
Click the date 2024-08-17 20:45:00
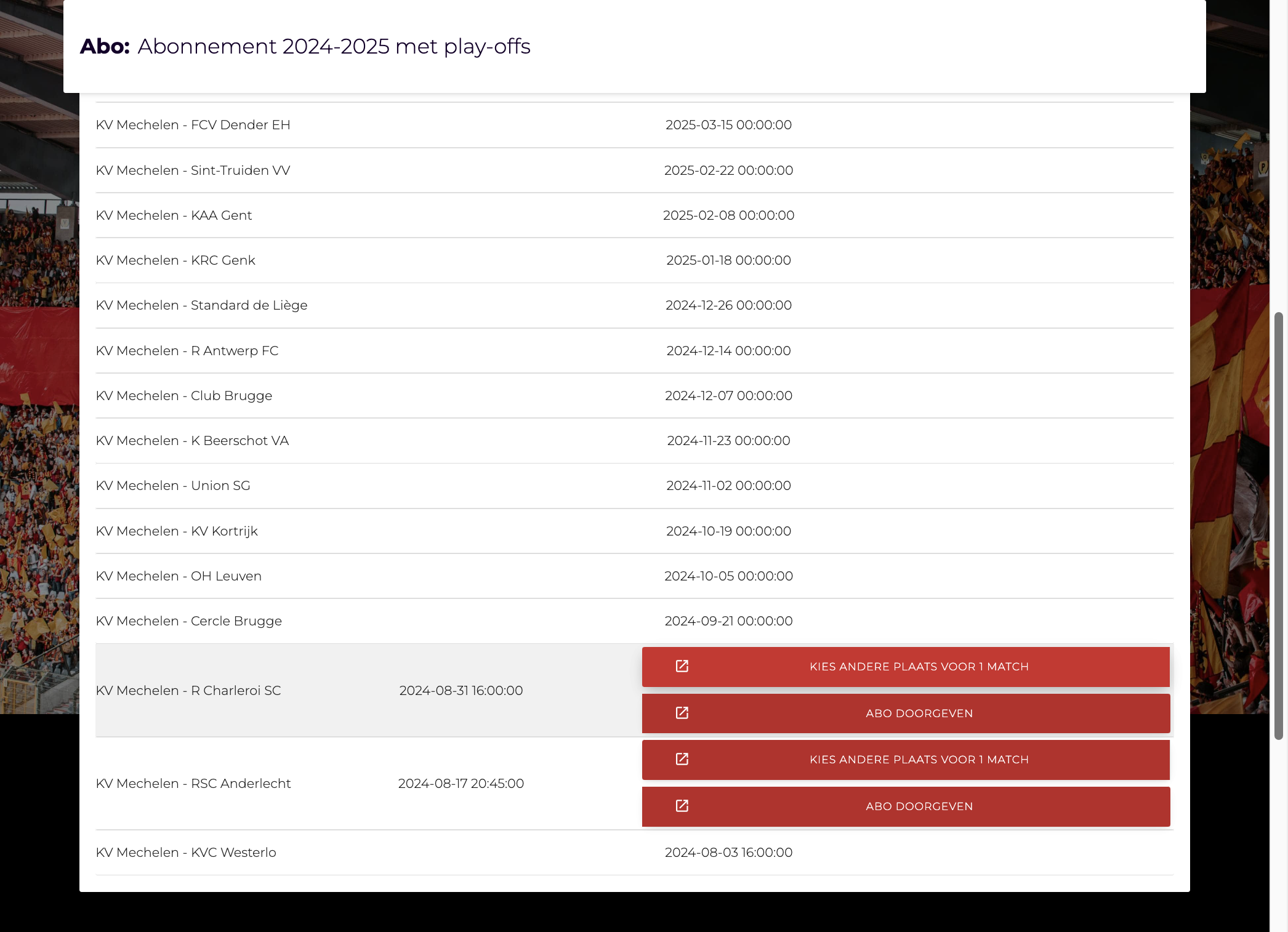pyautogui.click(x=461, y=784)
